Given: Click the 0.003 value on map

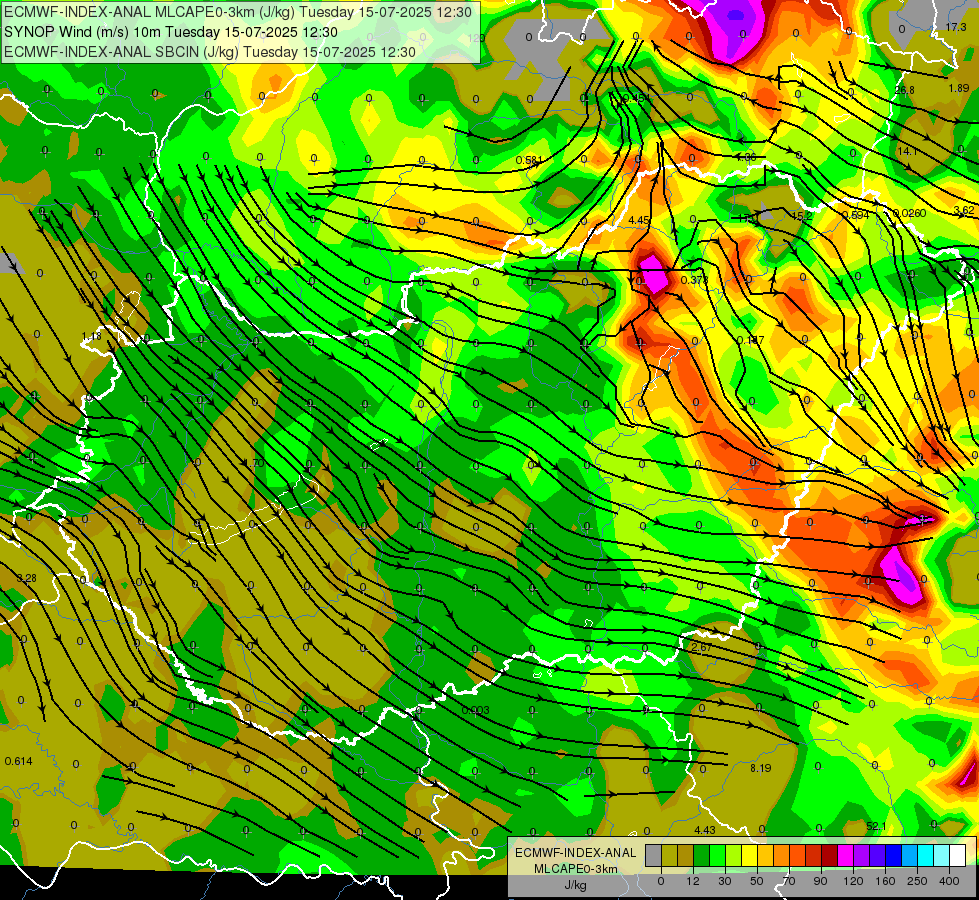Looking at the screenshot, I should coord(476,710).
